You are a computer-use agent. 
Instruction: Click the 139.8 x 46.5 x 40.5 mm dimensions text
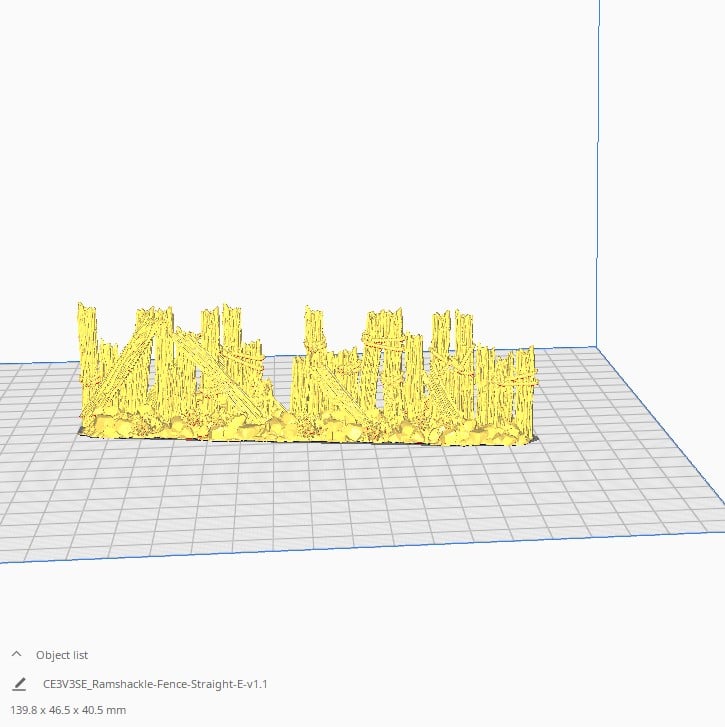68,710
